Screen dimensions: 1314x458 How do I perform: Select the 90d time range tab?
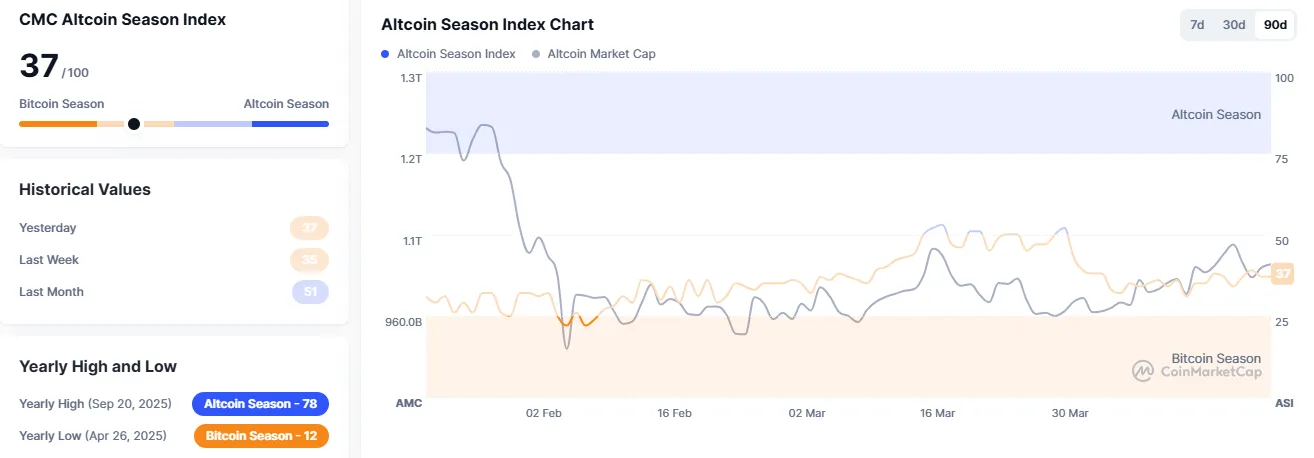pyautogui.click(x=1275, y=25)
